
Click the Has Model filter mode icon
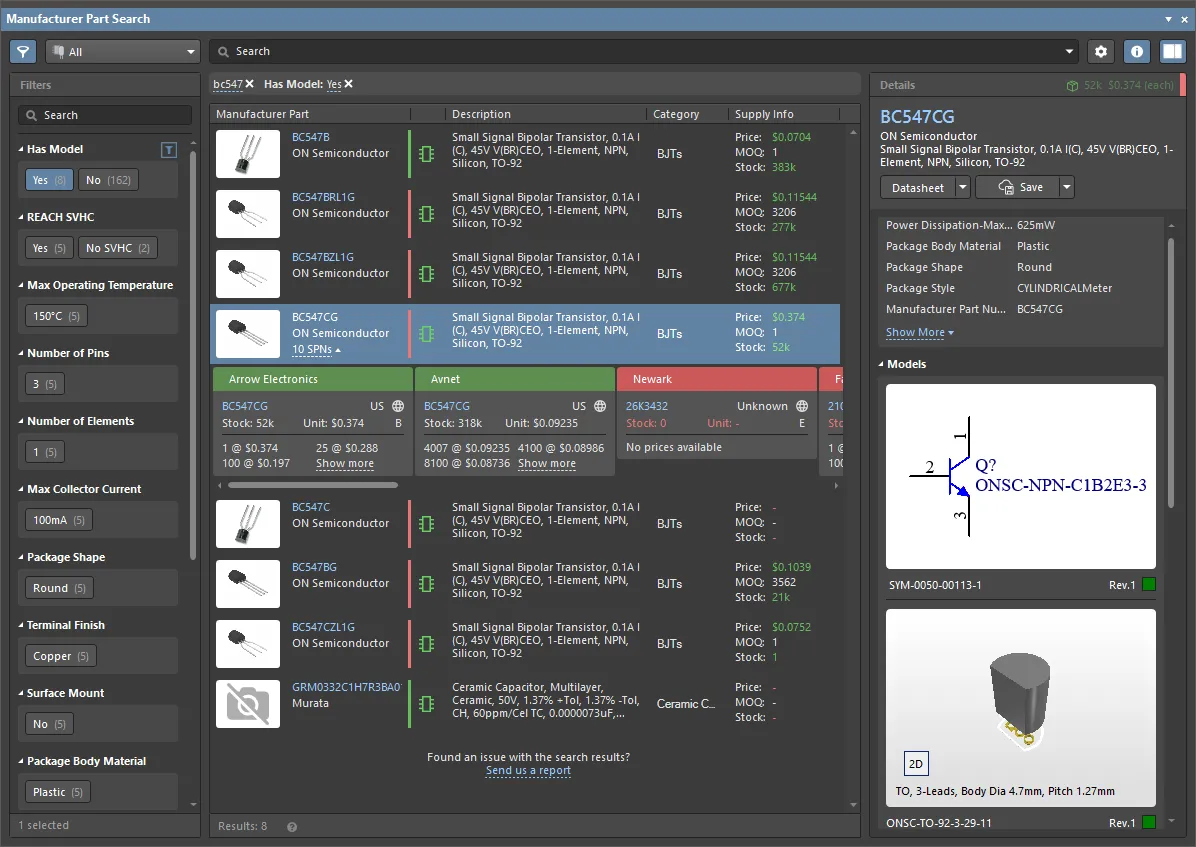169,150
